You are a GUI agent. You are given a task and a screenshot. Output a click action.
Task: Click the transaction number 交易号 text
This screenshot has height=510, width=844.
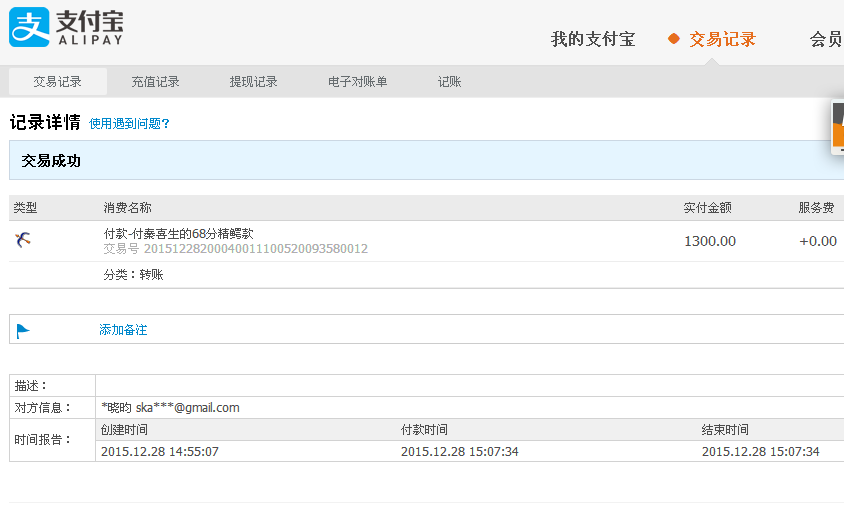click(235, 249)
